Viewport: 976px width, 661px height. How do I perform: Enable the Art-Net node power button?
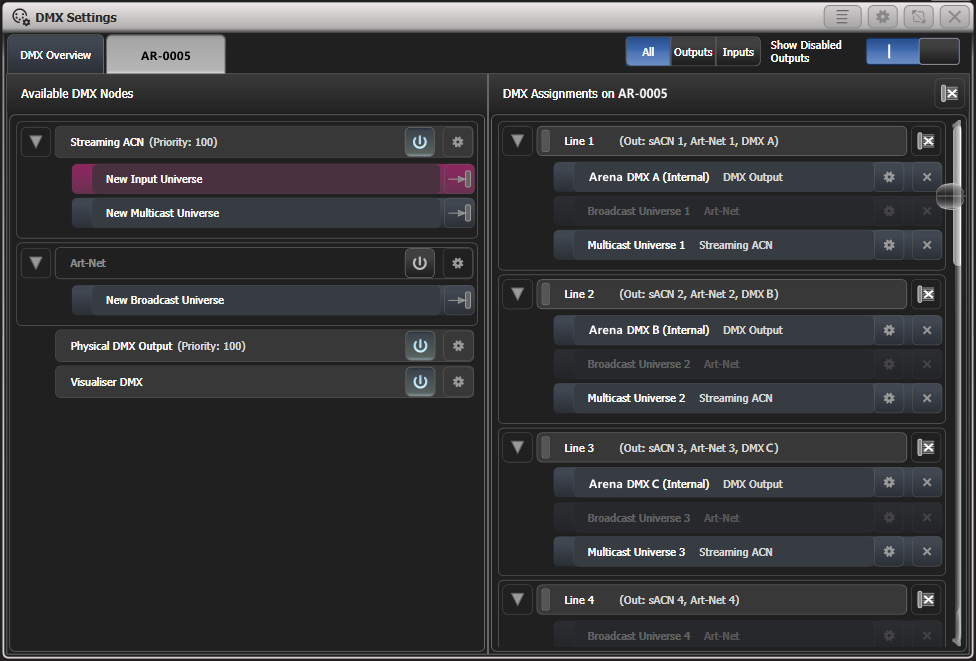point(419,263)
